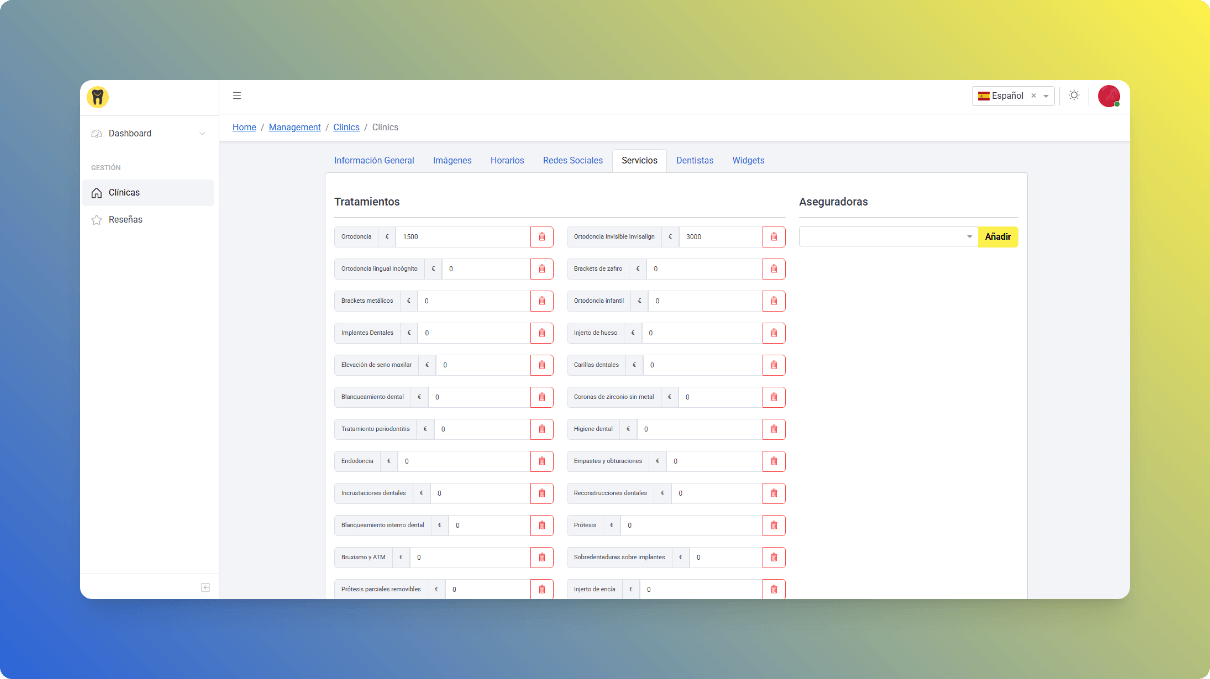
Task: Click the tooth logo icon
Action: (x=97, y=96)
